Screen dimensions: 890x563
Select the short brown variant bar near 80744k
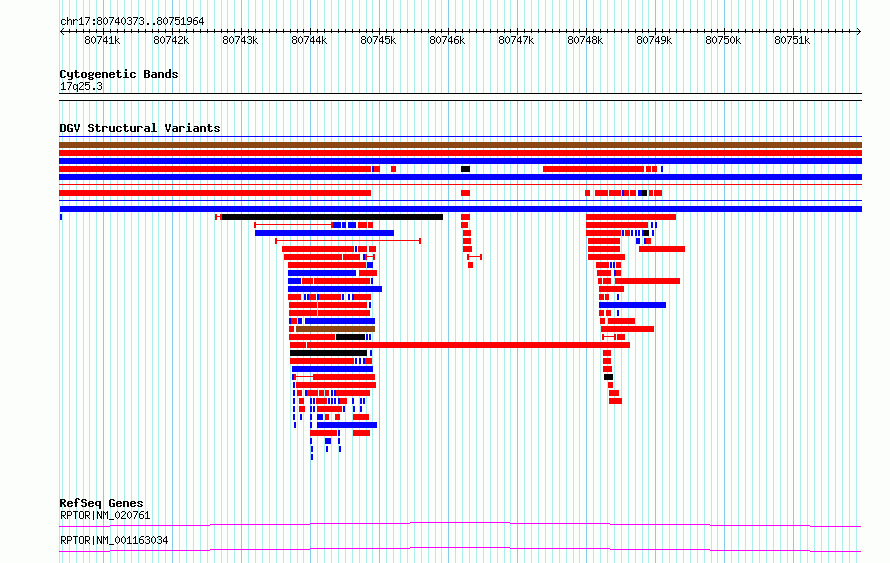click(x=335, y=329)
